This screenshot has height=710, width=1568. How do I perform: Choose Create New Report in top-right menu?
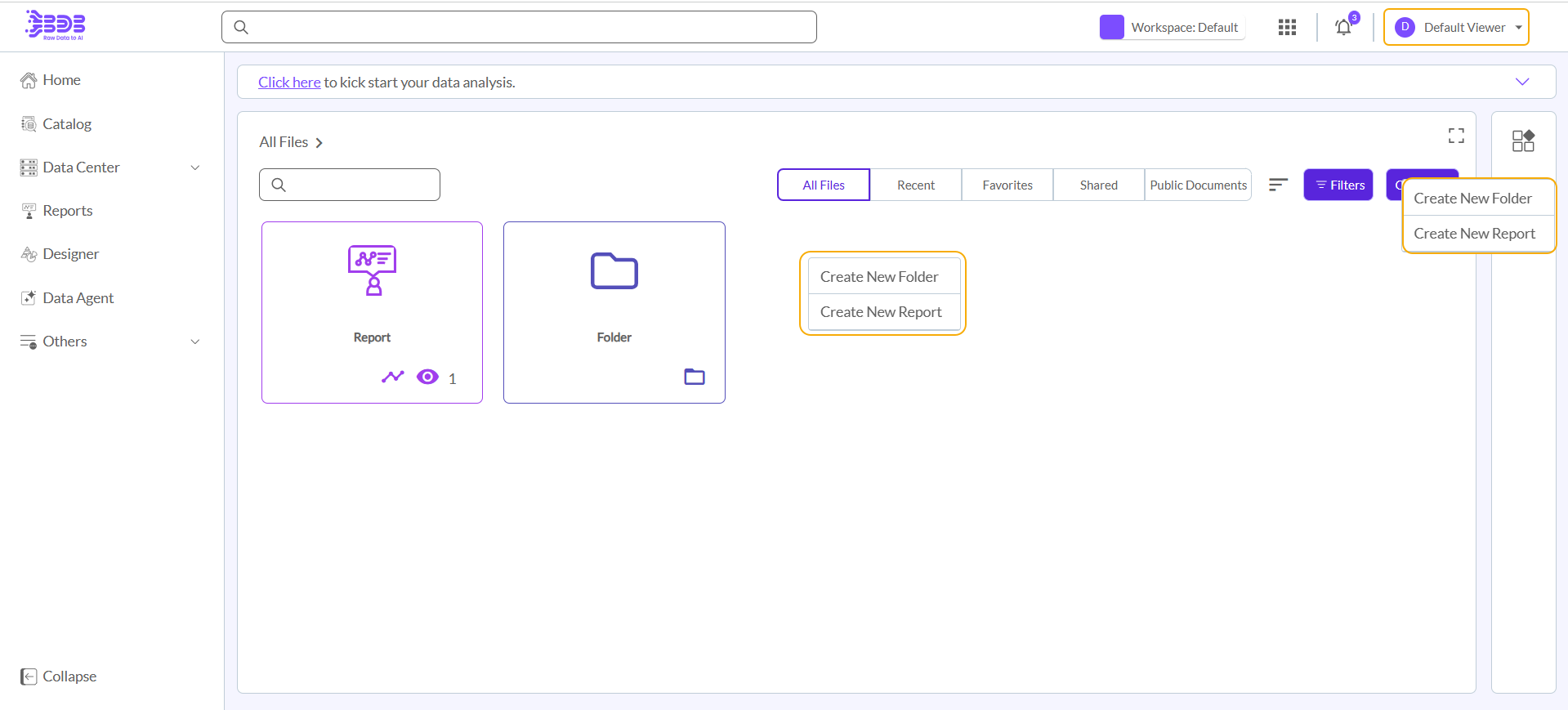[1474, 234]
